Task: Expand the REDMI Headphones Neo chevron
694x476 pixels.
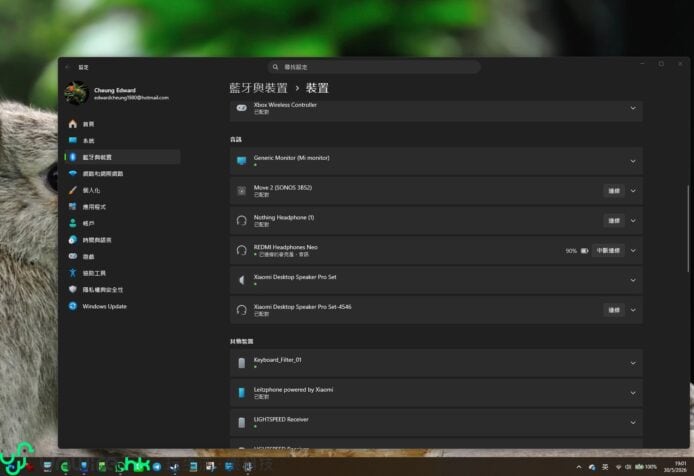Action: [x=633, y=251]
